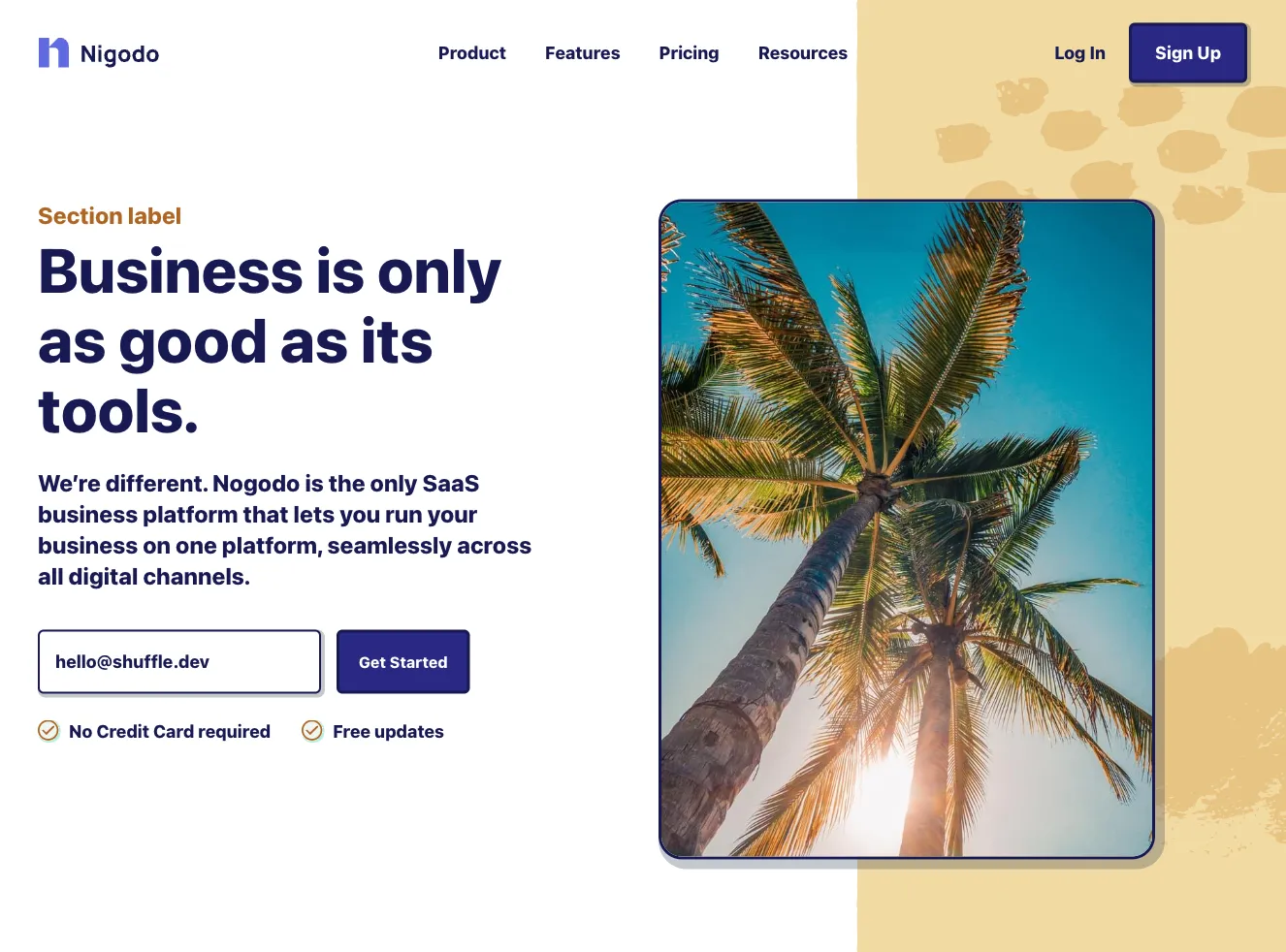Open the Product menu item
The width and height of the screenshot is (1286, 952).
(472, 53)
